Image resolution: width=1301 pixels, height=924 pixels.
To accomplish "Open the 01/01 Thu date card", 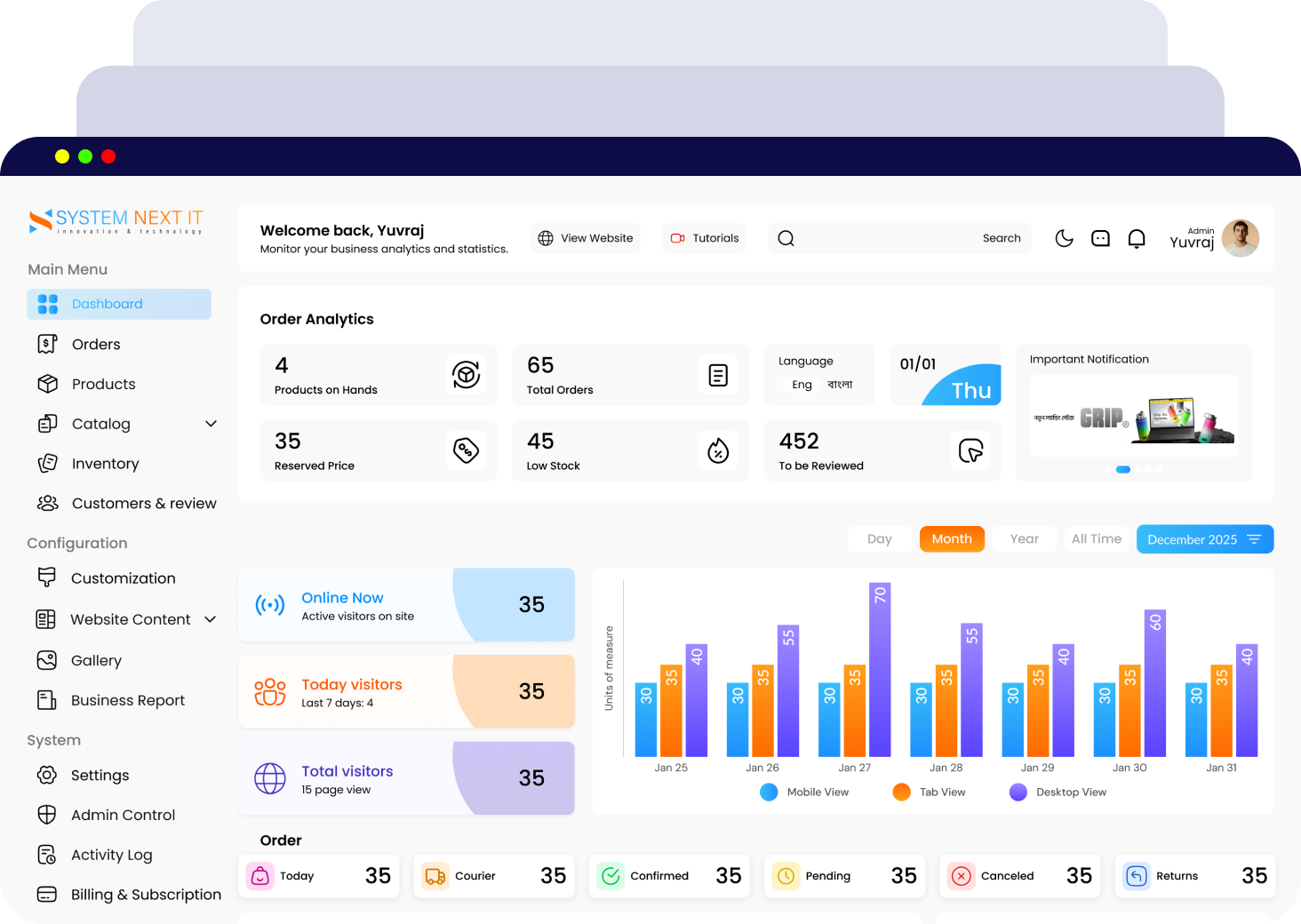I will 946,375.
